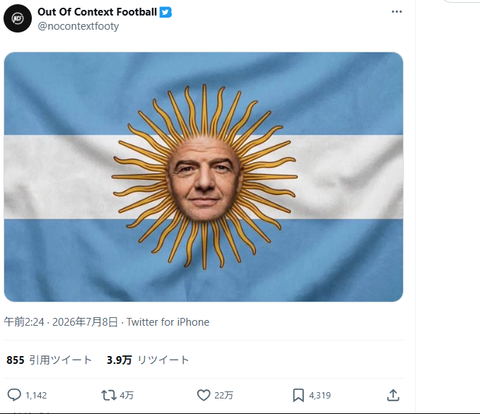Open the Argentina flag image attachment
Screen dimensions: 480x414
tap(203, 177)
